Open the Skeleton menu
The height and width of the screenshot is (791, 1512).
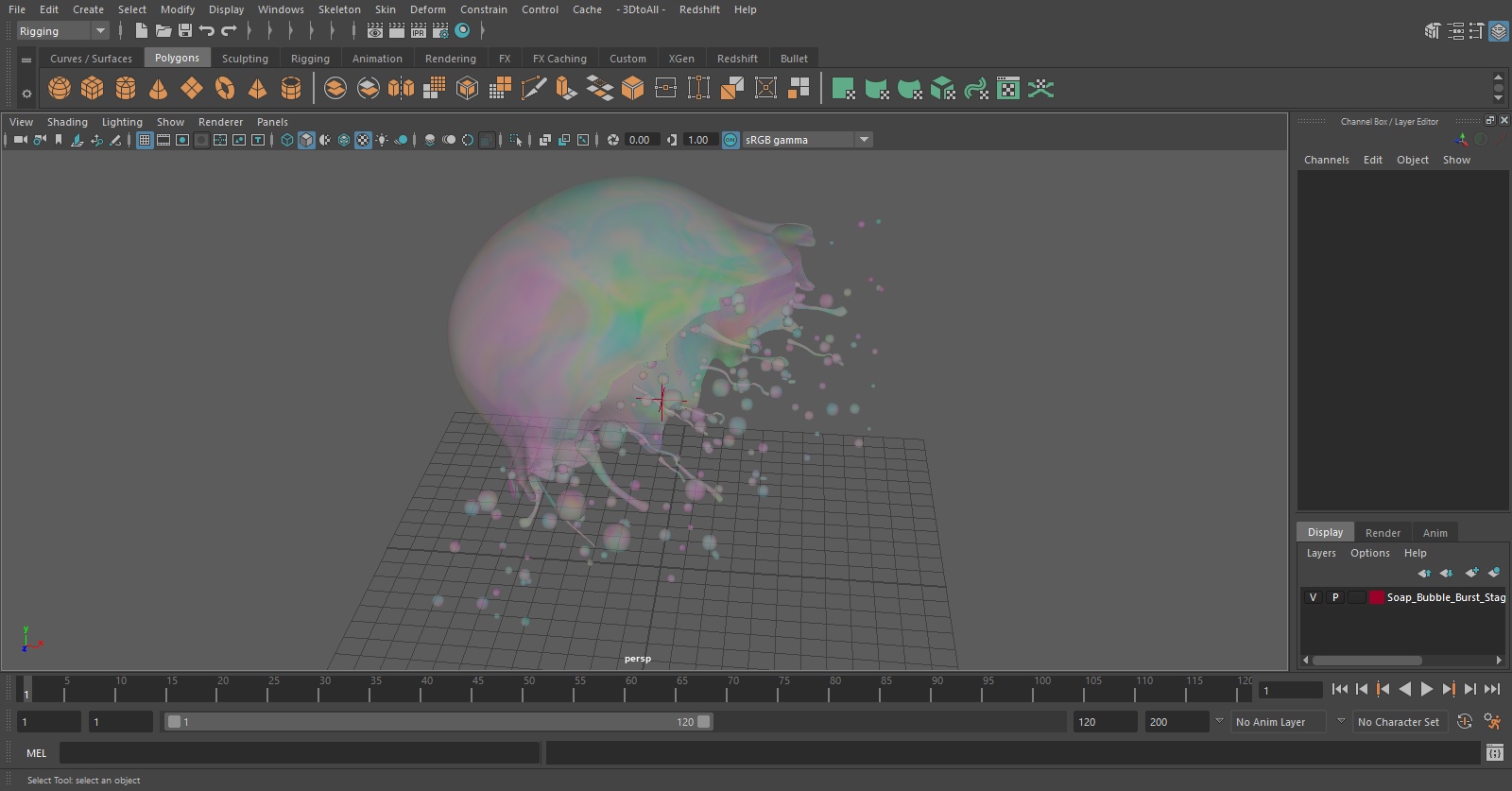[339, 9]
